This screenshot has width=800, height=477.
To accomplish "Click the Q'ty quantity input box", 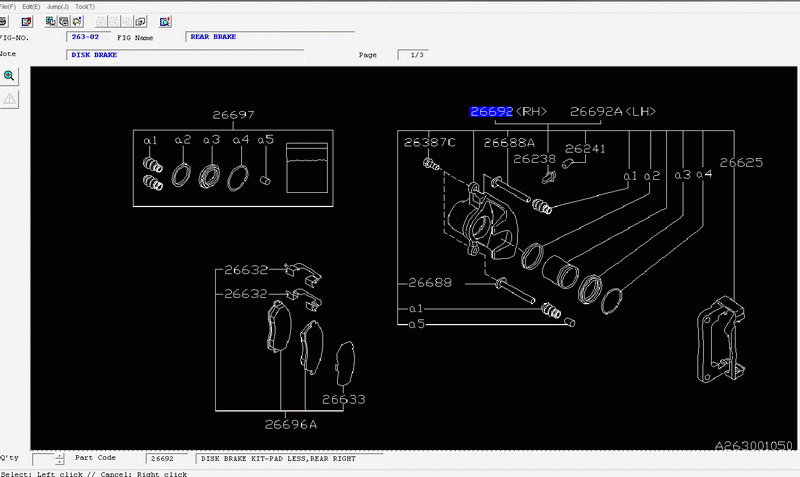I will point(42,459).
